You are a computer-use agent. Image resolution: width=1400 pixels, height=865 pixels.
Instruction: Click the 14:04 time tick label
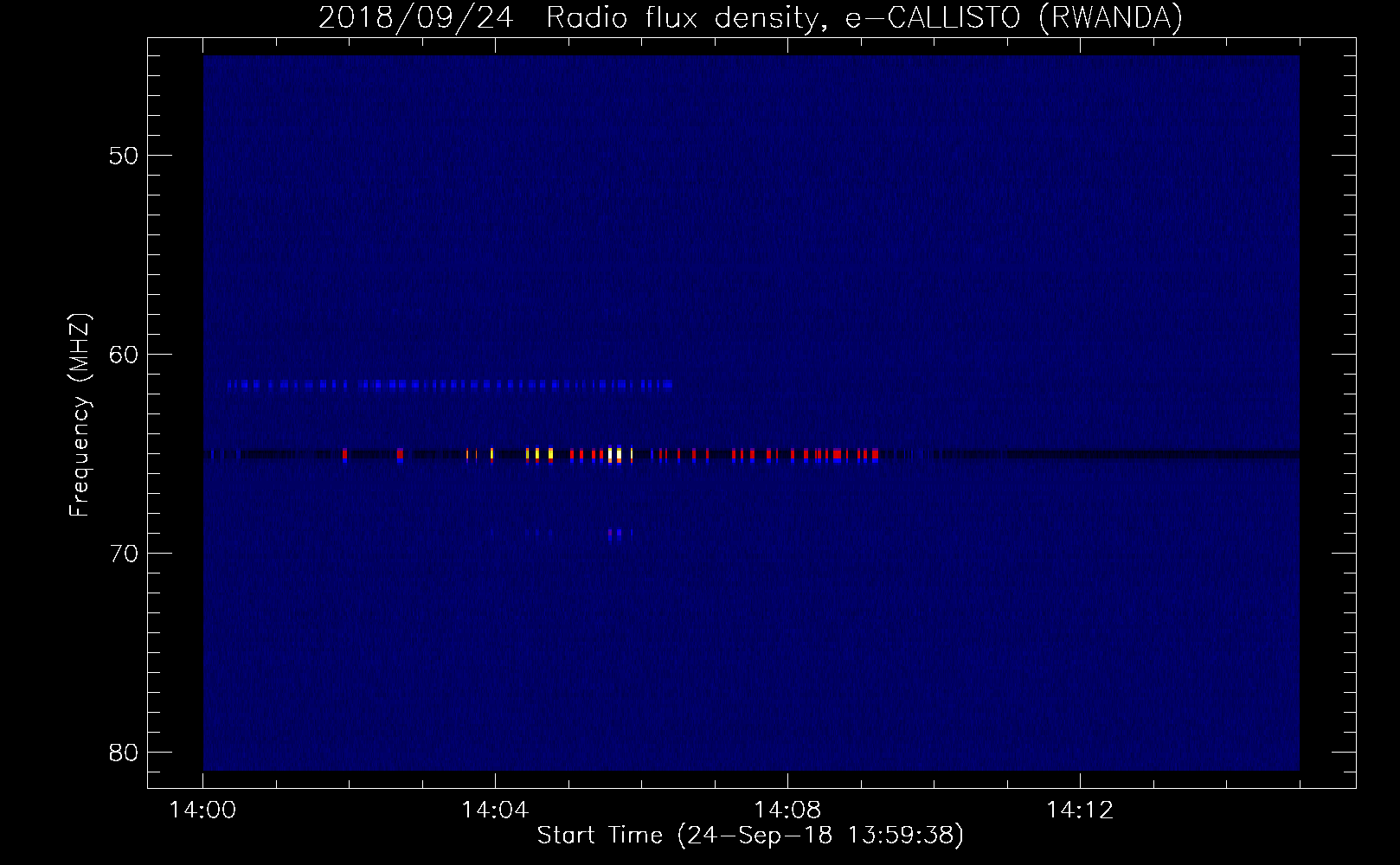495,811
